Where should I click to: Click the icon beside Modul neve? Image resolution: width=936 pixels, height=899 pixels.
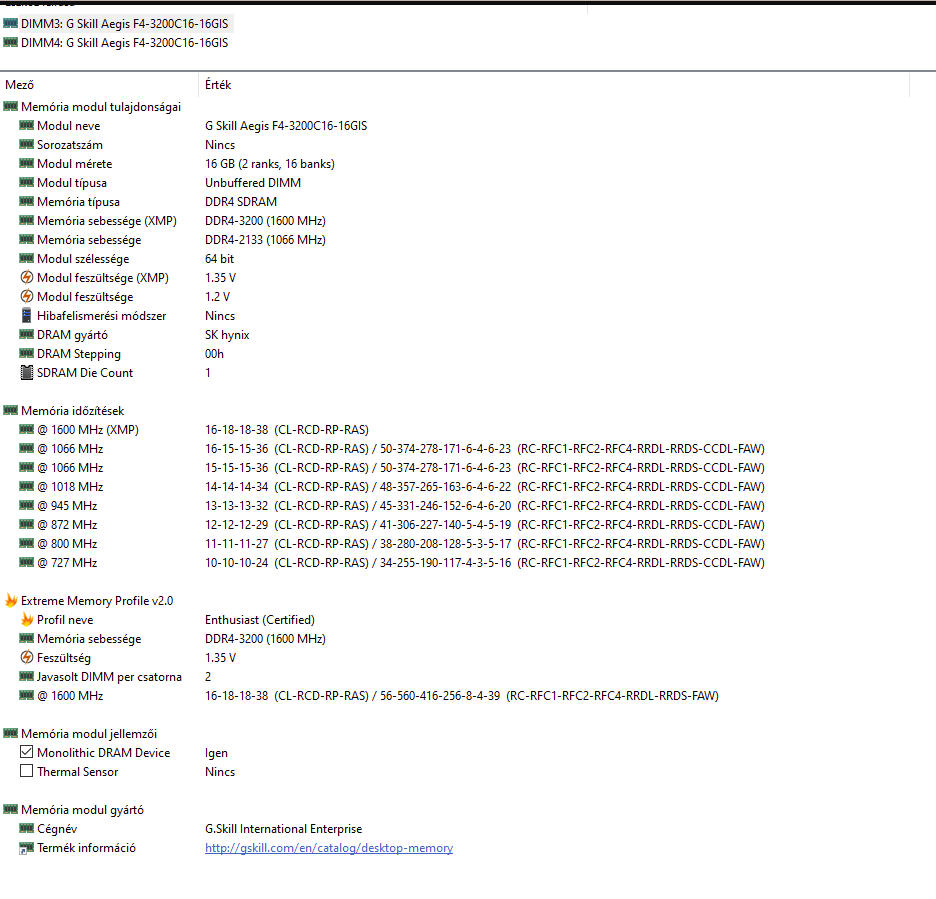(26, 125)
